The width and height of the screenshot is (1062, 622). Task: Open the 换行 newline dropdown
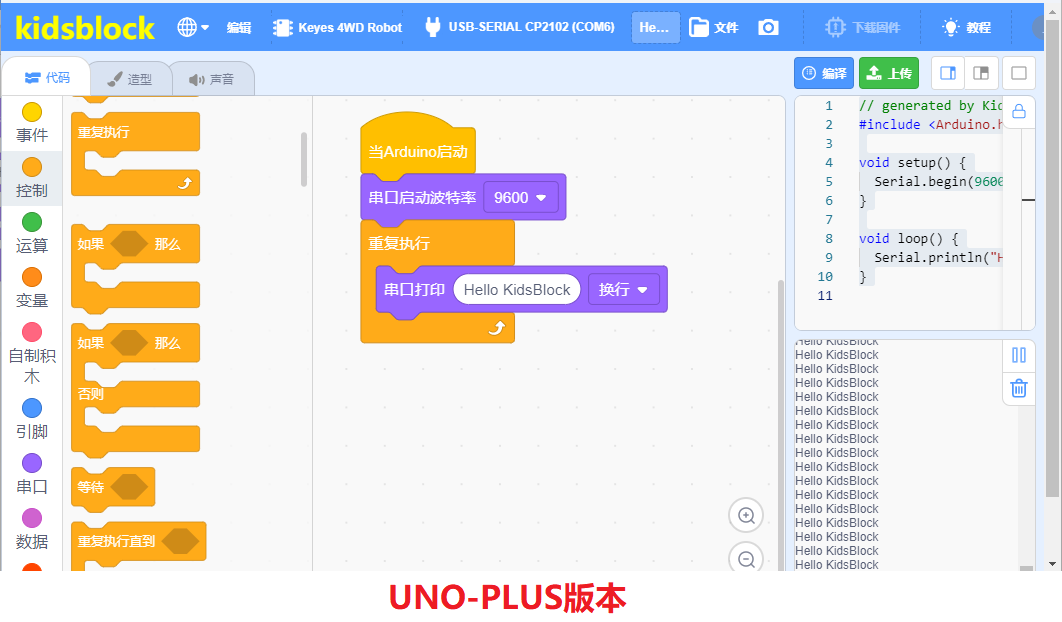coord(623,289)
